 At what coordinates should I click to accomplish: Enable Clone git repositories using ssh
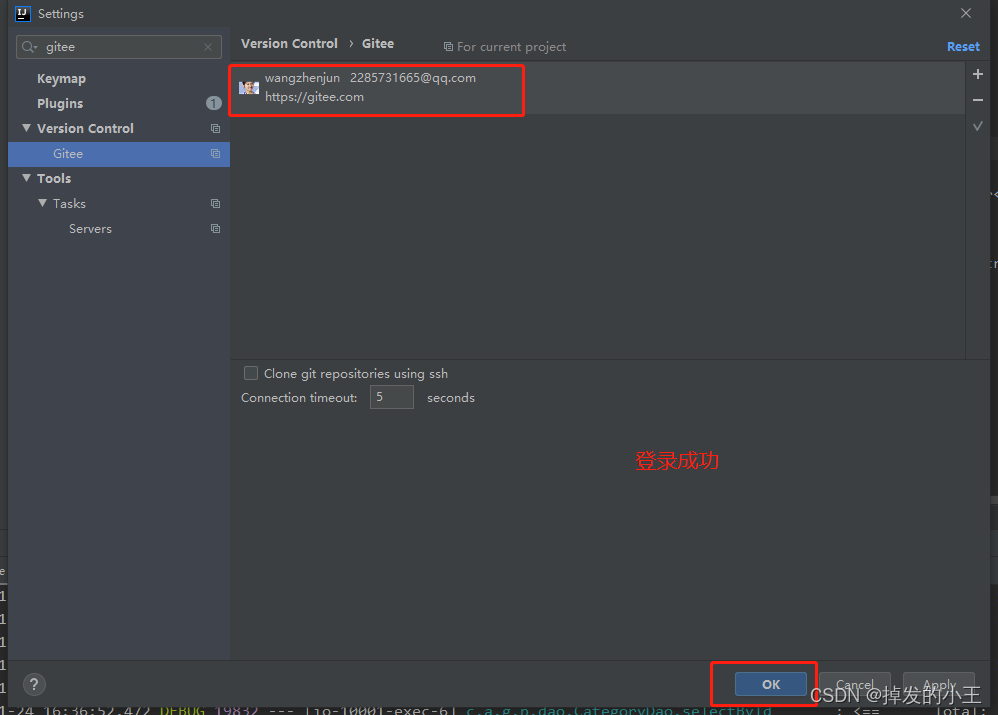[x=251, y=373]
